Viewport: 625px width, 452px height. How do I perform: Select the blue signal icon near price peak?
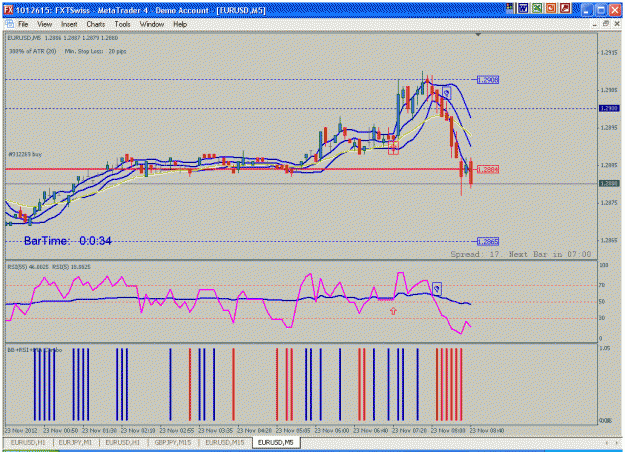pos(446,93)
